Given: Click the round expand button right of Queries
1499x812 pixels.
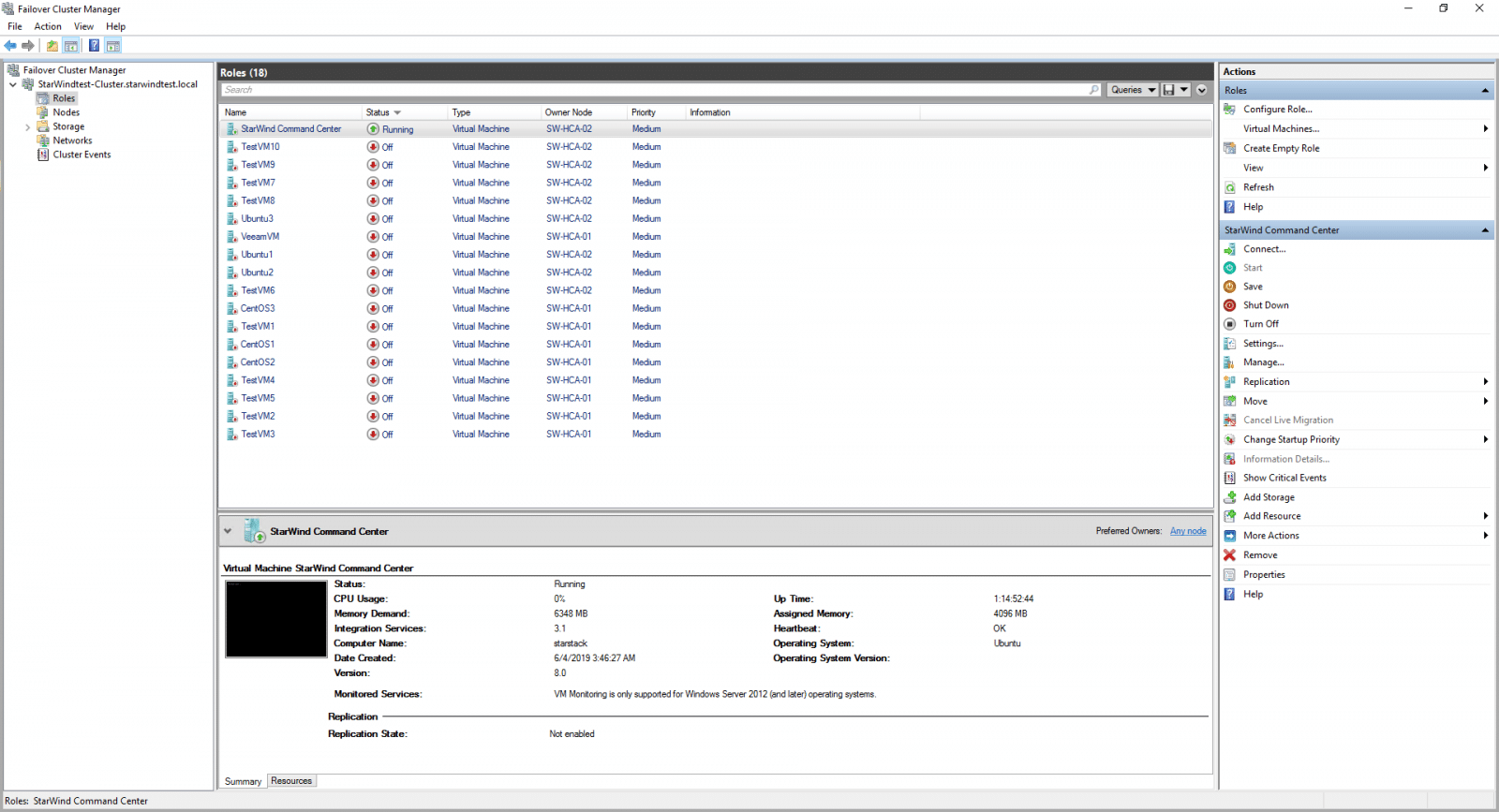Looking at the screenshot, I should point(1202,90).
